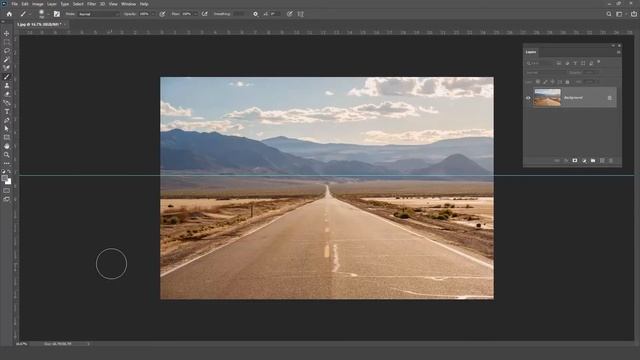Open the Help menu
This screenshot has height=360, width=640.
coord(144,4)
